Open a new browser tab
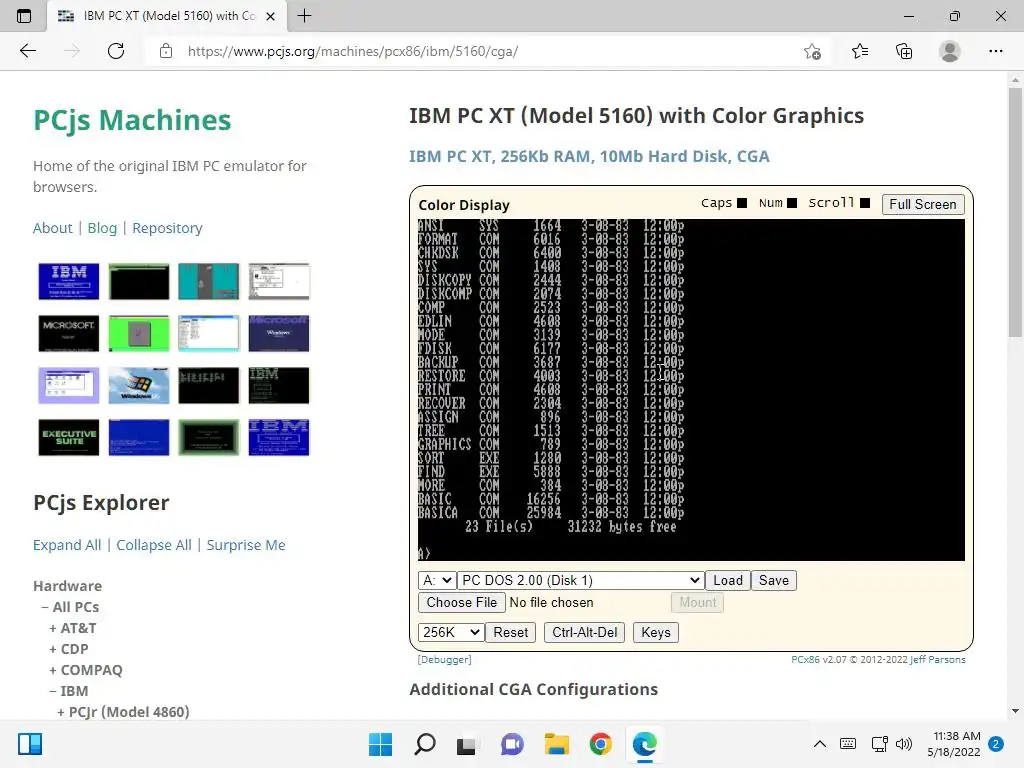The height and width of the screenshot is (768, 1024). [x=304, y=16]
